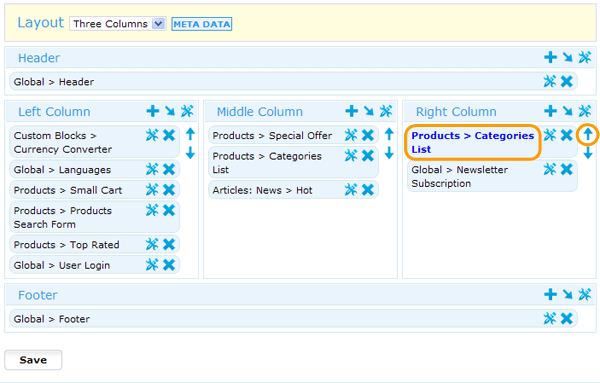Select the Global > User Login text
The height and width of the screenshot is (383, 600).
click(62, 265)
